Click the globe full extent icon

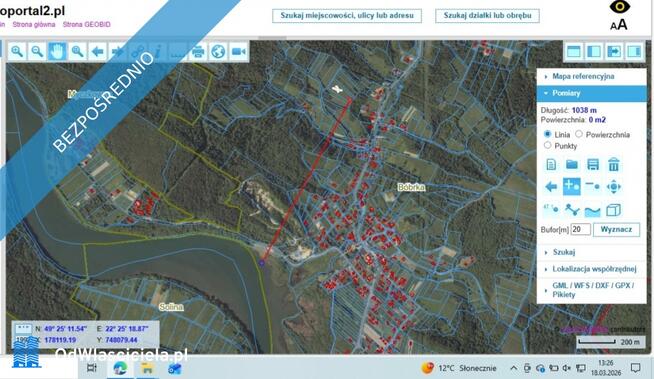pyautogui.click(x=218, y=51)
